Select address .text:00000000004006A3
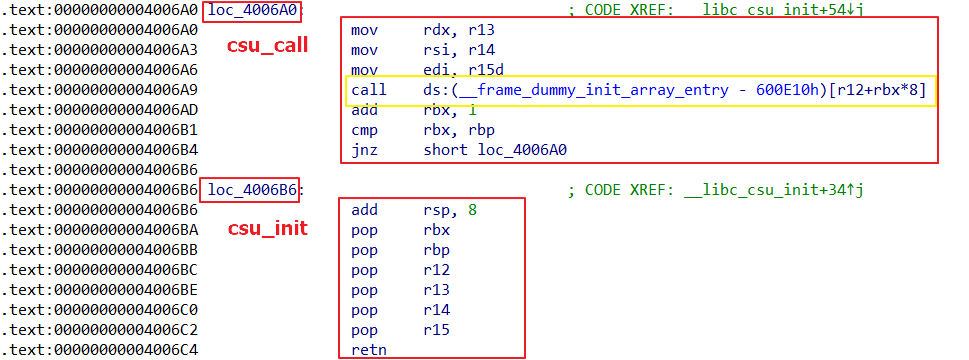 (x=100, y=51)
